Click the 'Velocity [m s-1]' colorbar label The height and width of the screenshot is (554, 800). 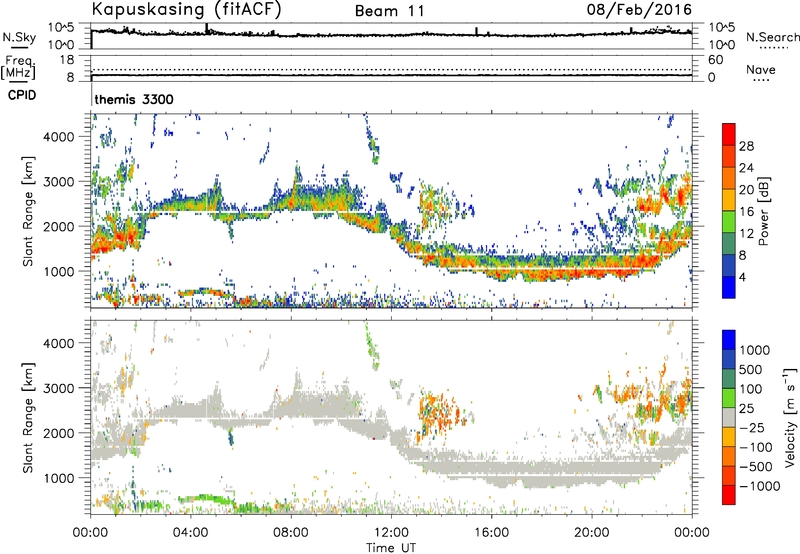pyautogui.click(x=790, y=417)
